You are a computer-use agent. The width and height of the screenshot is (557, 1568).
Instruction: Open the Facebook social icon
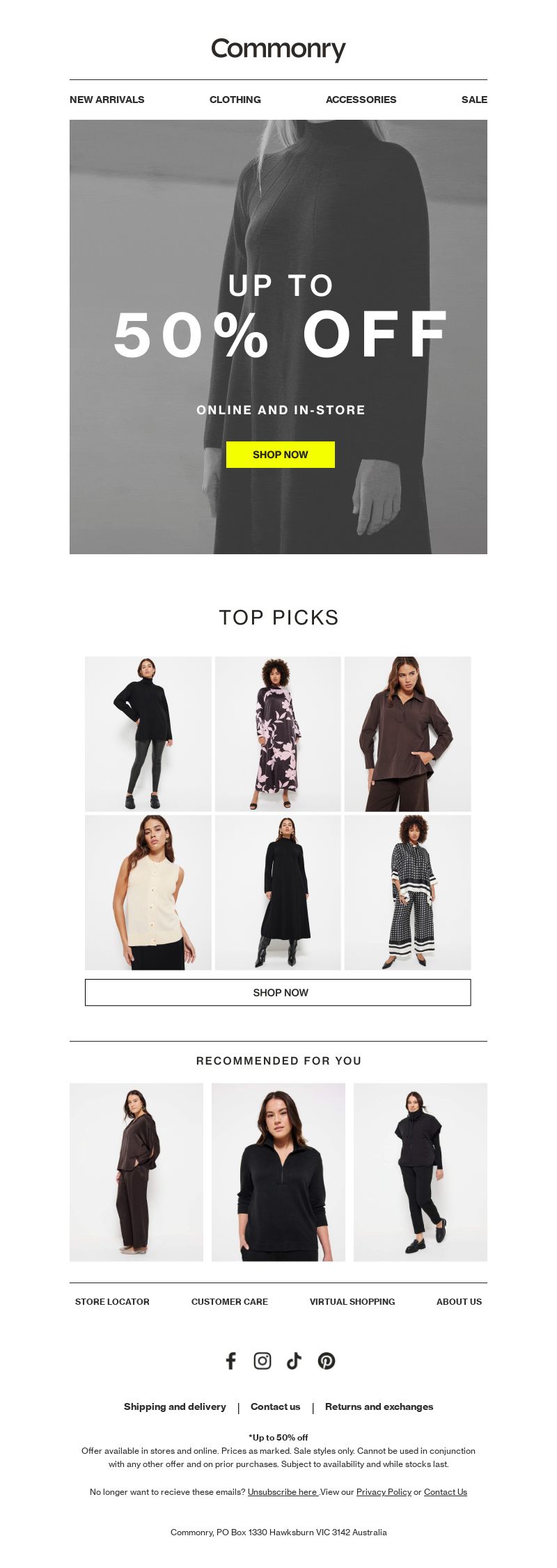(x=231, y=1361)
